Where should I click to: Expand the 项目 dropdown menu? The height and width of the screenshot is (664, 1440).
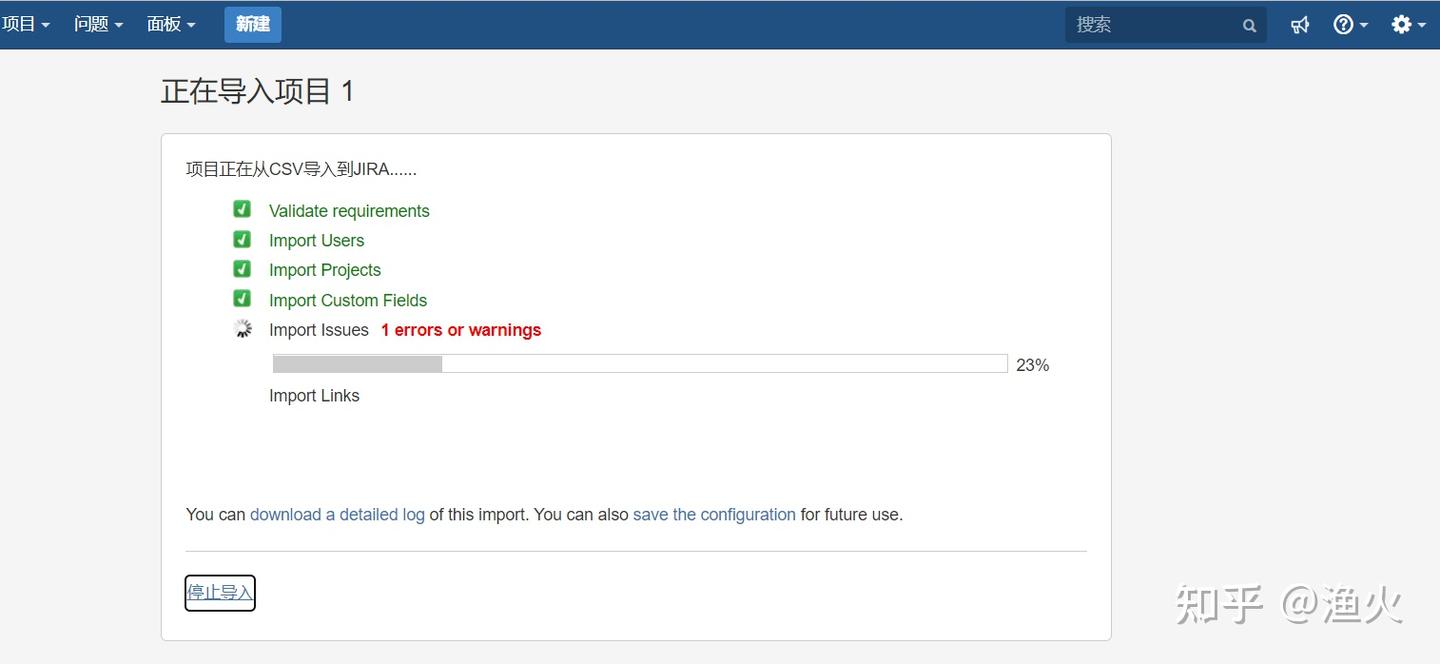[x=26, y=24]
